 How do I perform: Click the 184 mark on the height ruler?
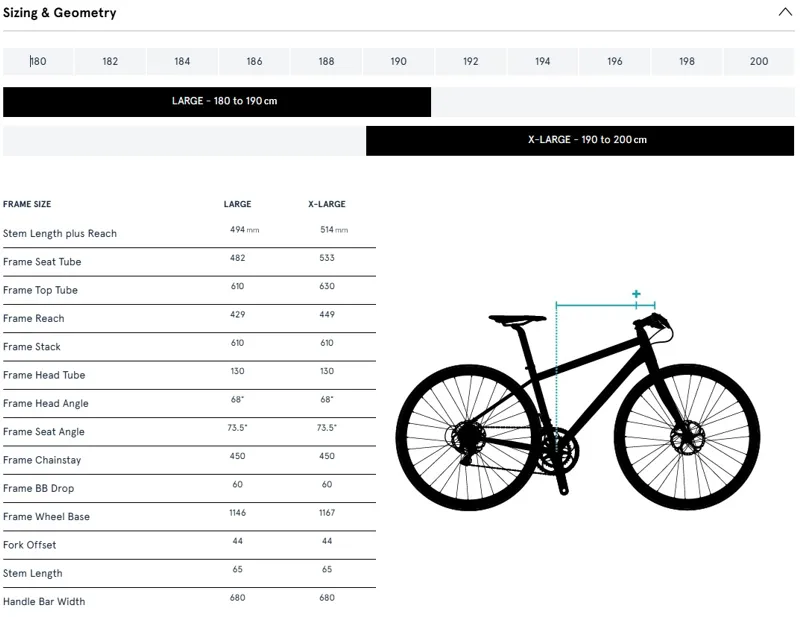(181, 61)
